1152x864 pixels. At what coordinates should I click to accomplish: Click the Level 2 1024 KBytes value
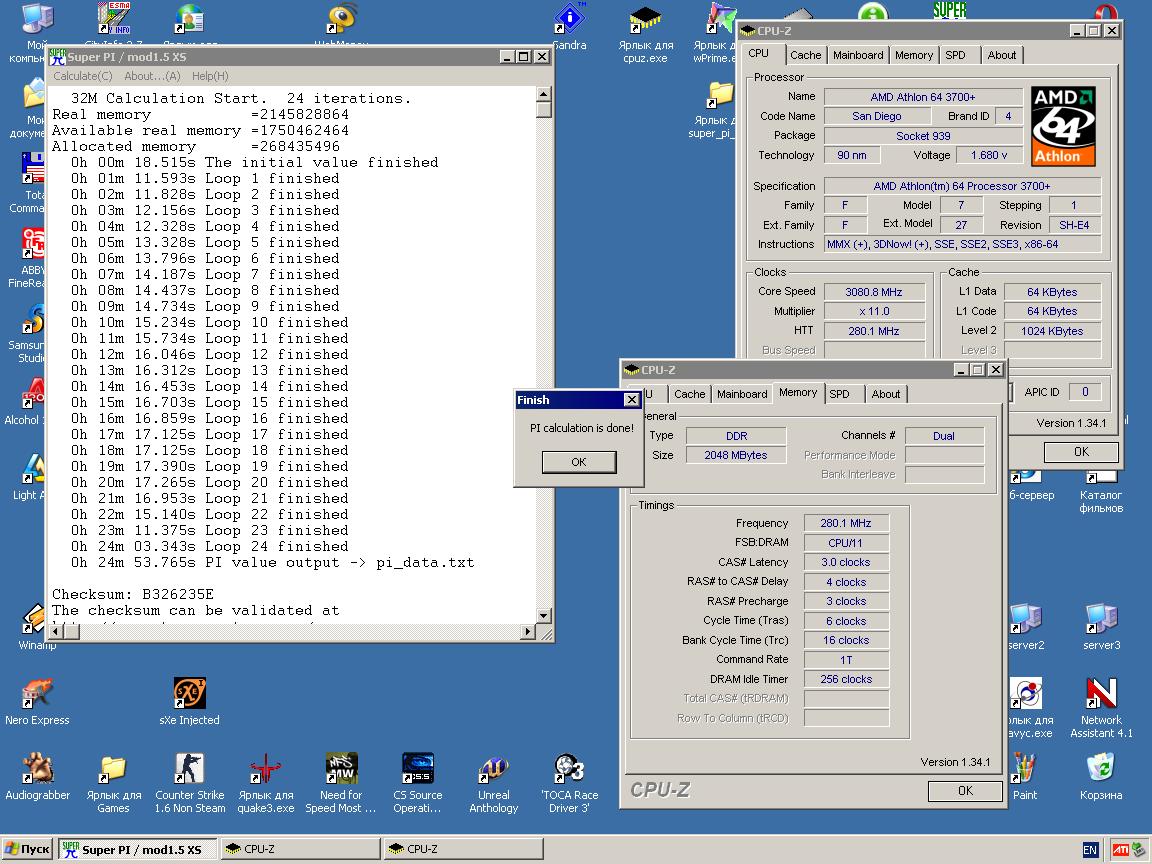click(1052, 331)
